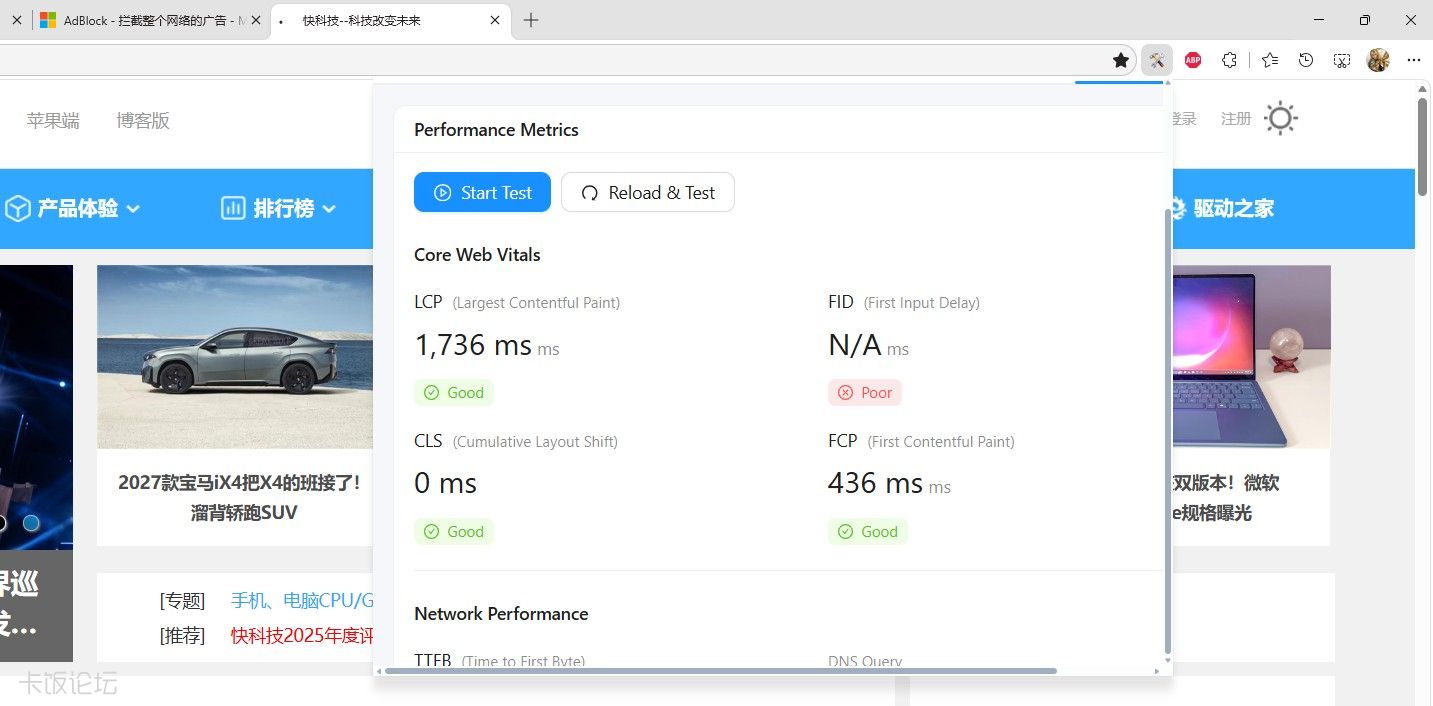Click the CLS value 0 ms
This screenshot has width=1433, height=706.
[445, 484]
